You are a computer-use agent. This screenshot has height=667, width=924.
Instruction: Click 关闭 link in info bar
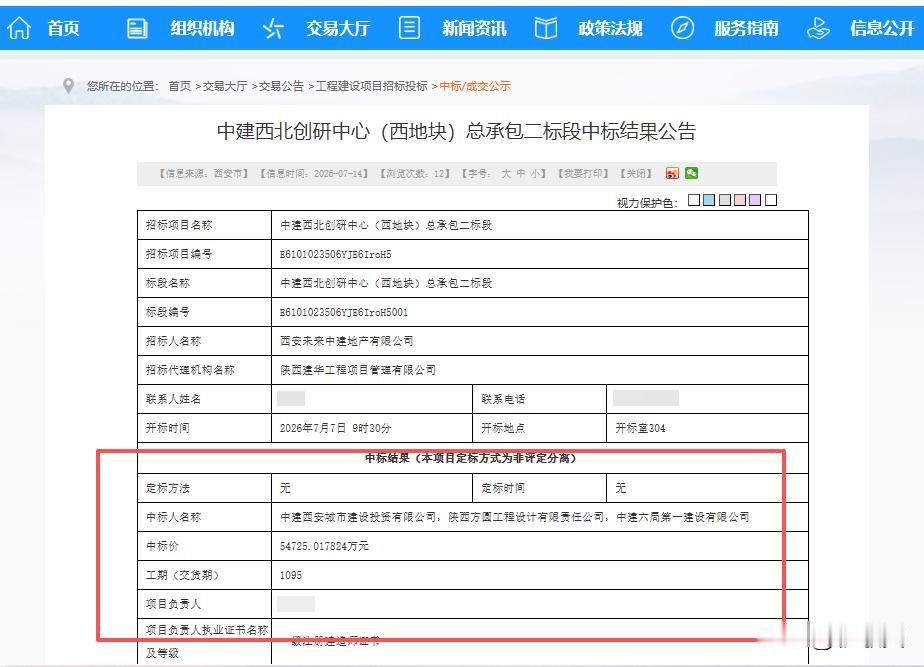(636, 174)
